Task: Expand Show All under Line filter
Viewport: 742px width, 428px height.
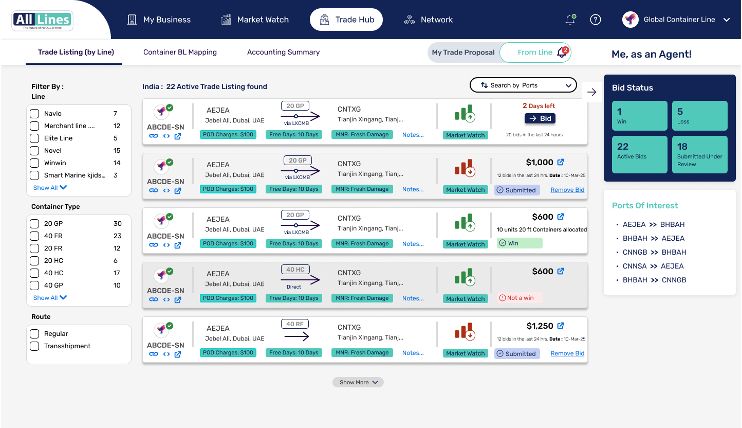Action: coord(50,187)
